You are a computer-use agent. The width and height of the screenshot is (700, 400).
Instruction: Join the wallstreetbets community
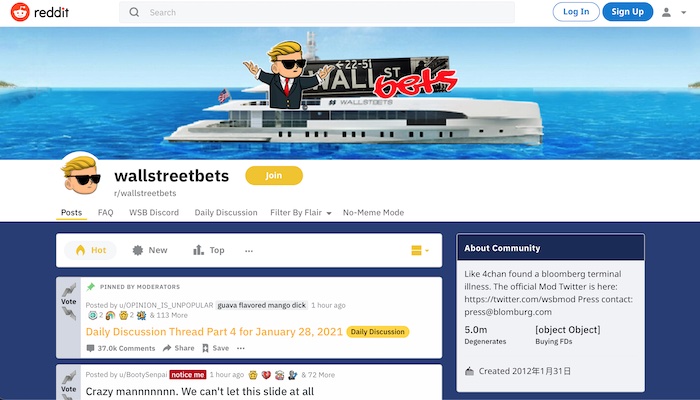pyautogui.click(x=274, y=175)
